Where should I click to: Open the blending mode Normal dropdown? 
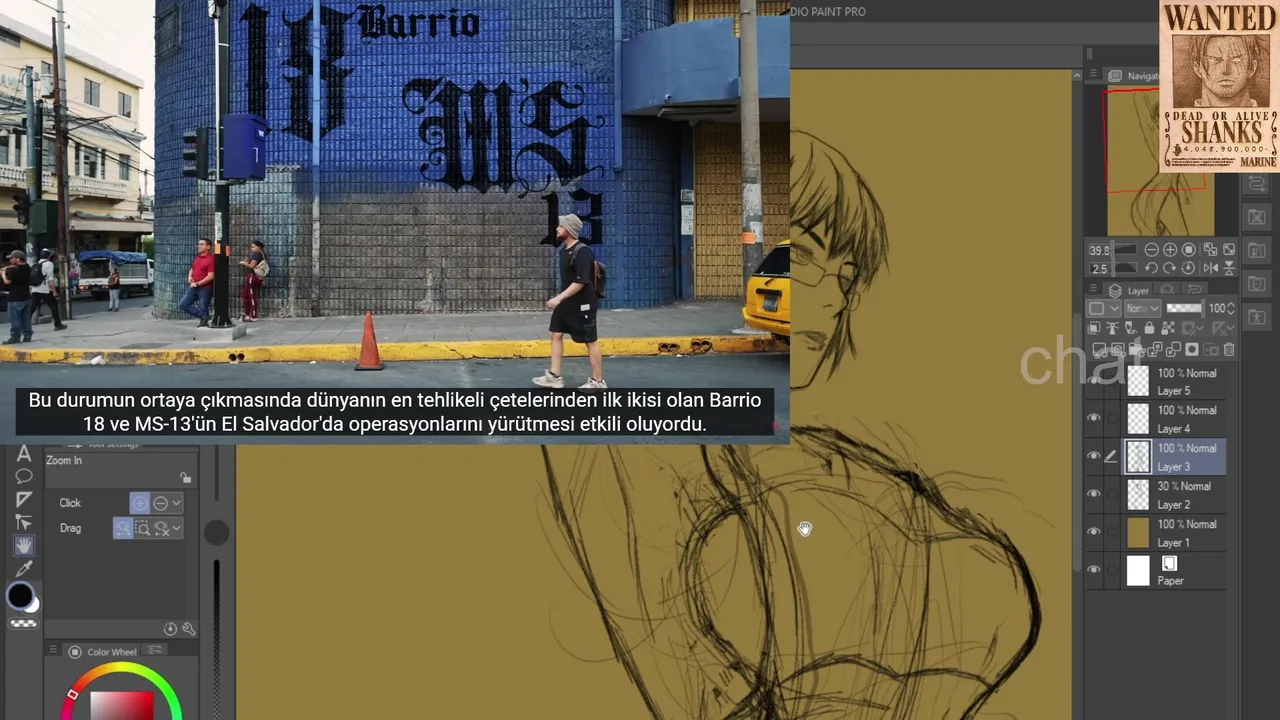click(1141, 309)
